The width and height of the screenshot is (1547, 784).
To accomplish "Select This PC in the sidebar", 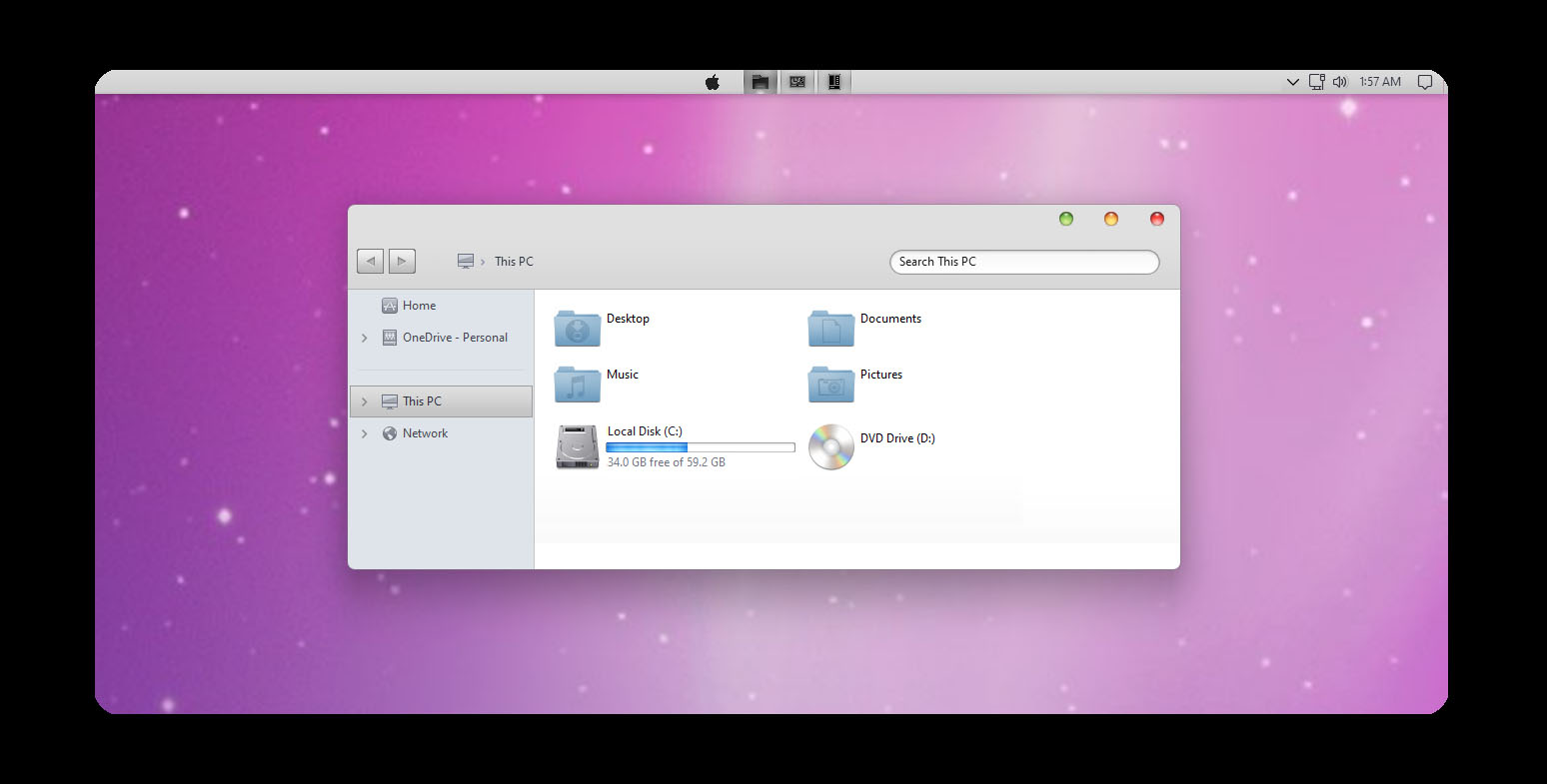I will pyautogui.click(x=421, y=400).
